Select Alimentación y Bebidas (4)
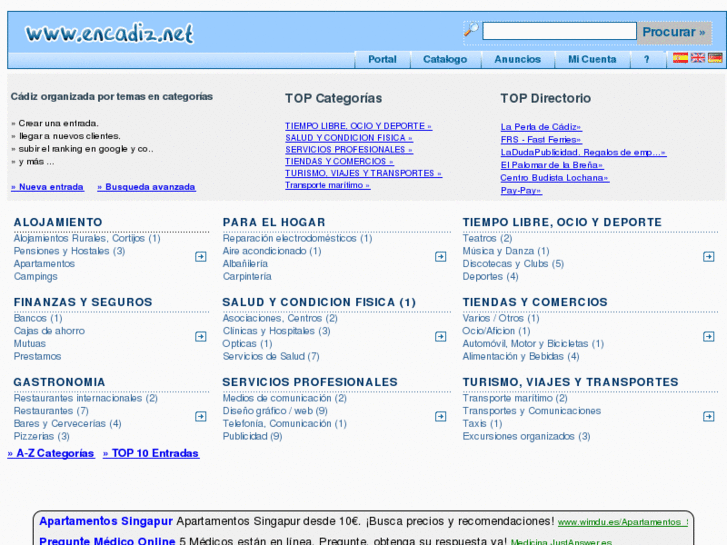Image resolution: width=727 pixels, height=545 pixels. tap(521, 356)
